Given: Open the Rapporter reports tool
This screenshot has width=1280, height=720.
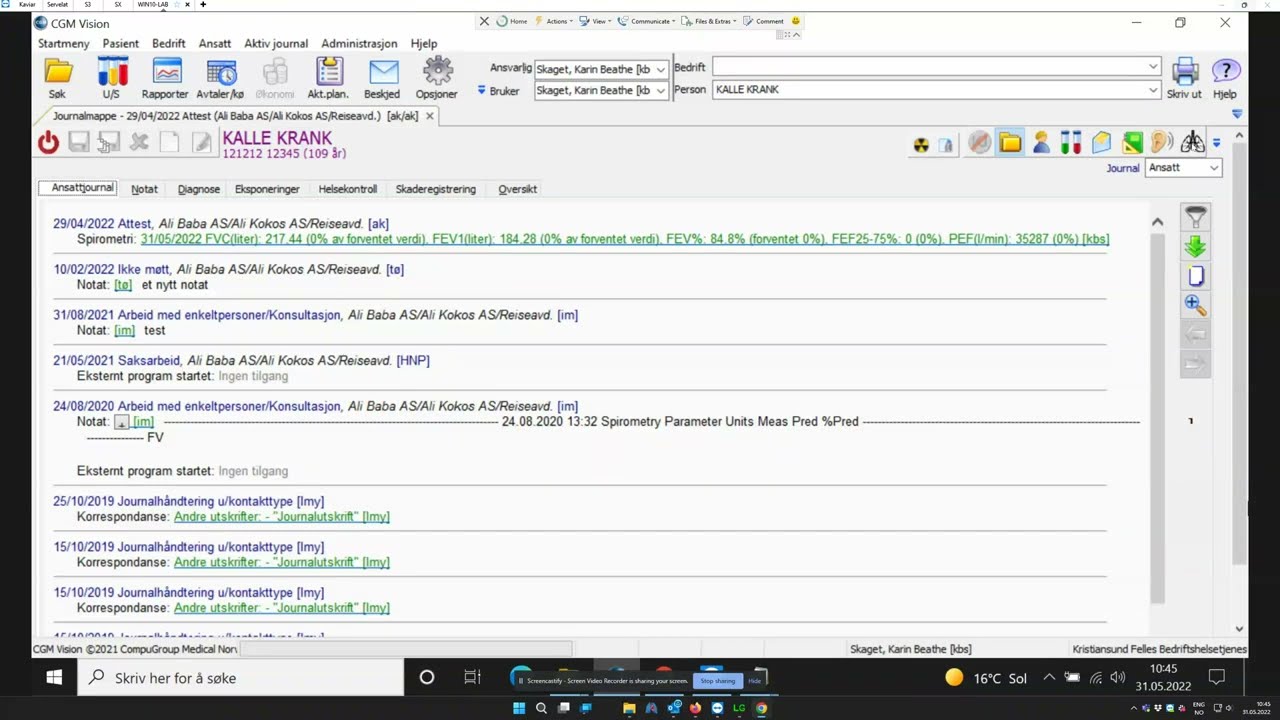Looking at the screenshot, I should (x=165, y=78).
